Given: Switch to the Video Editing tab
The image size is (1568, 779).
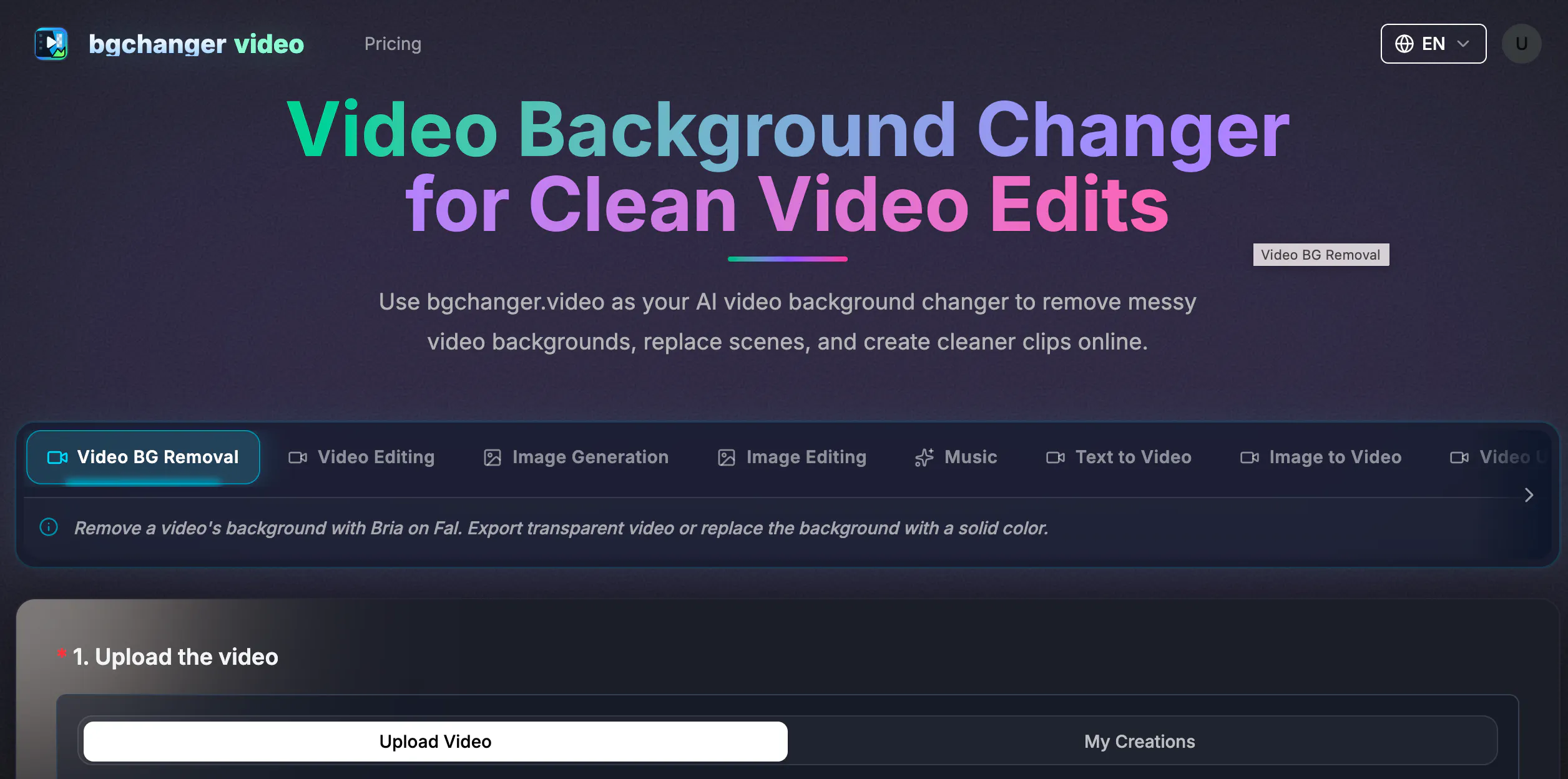Looking at the screenshot, I should pos(361,457).
